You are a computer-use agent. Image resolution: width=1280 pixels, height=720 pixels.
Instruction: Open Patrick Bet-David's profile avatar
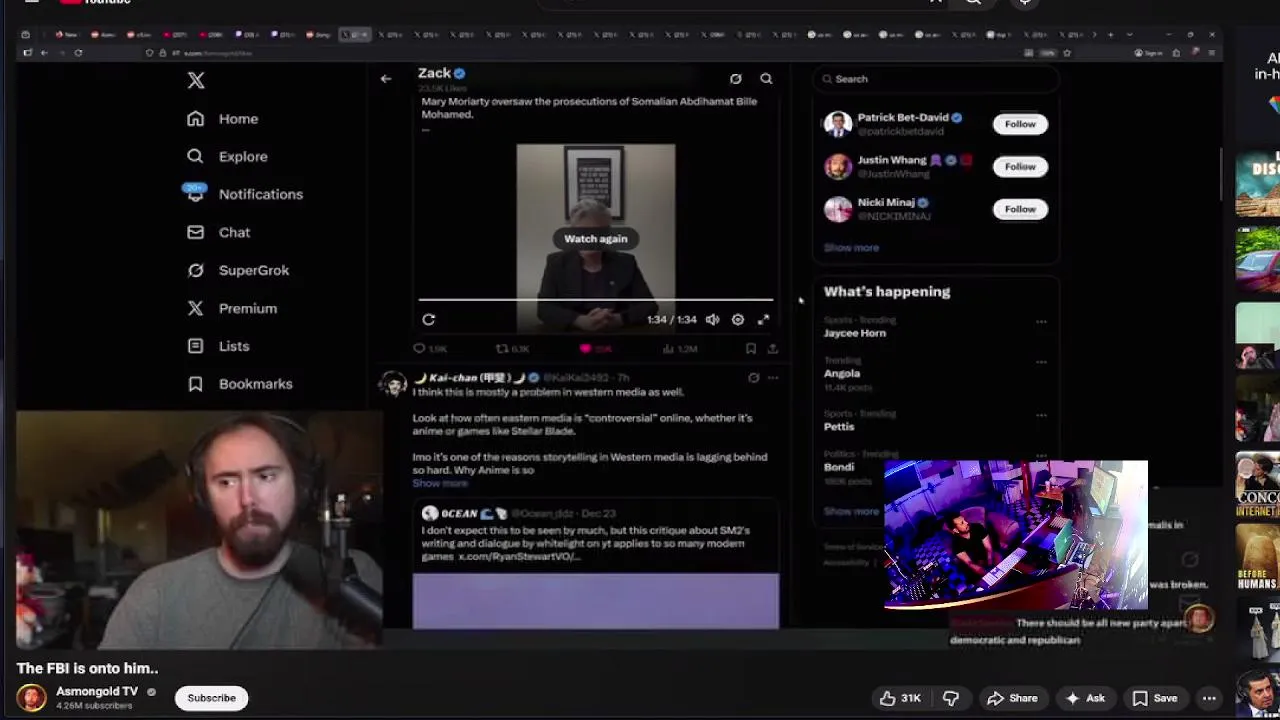(838, 124)
